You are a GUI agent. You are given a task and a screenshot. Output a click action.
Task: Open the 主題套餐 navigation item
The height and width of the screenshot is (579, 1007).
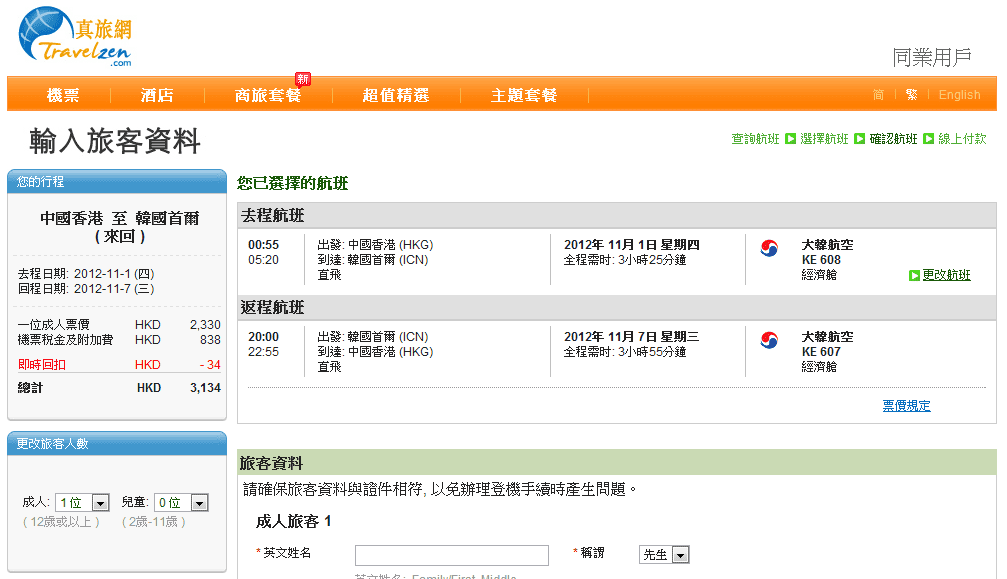coord(524,95)
